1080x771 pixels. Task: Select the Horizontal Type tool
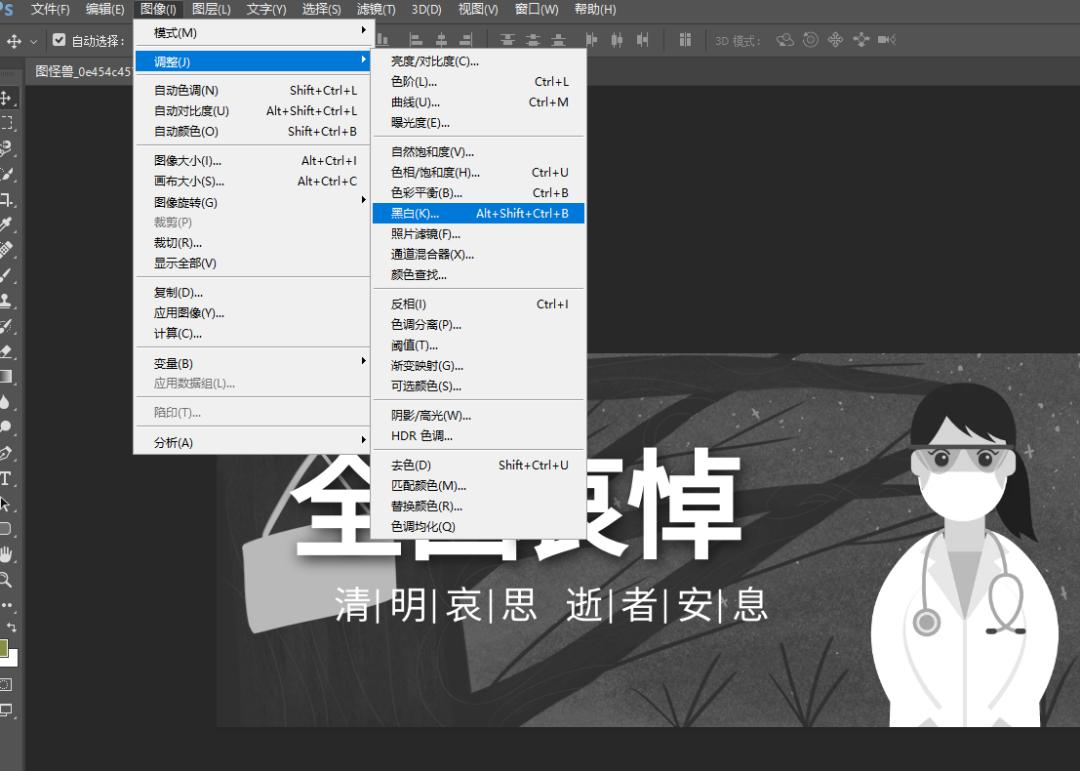(10, 477)
